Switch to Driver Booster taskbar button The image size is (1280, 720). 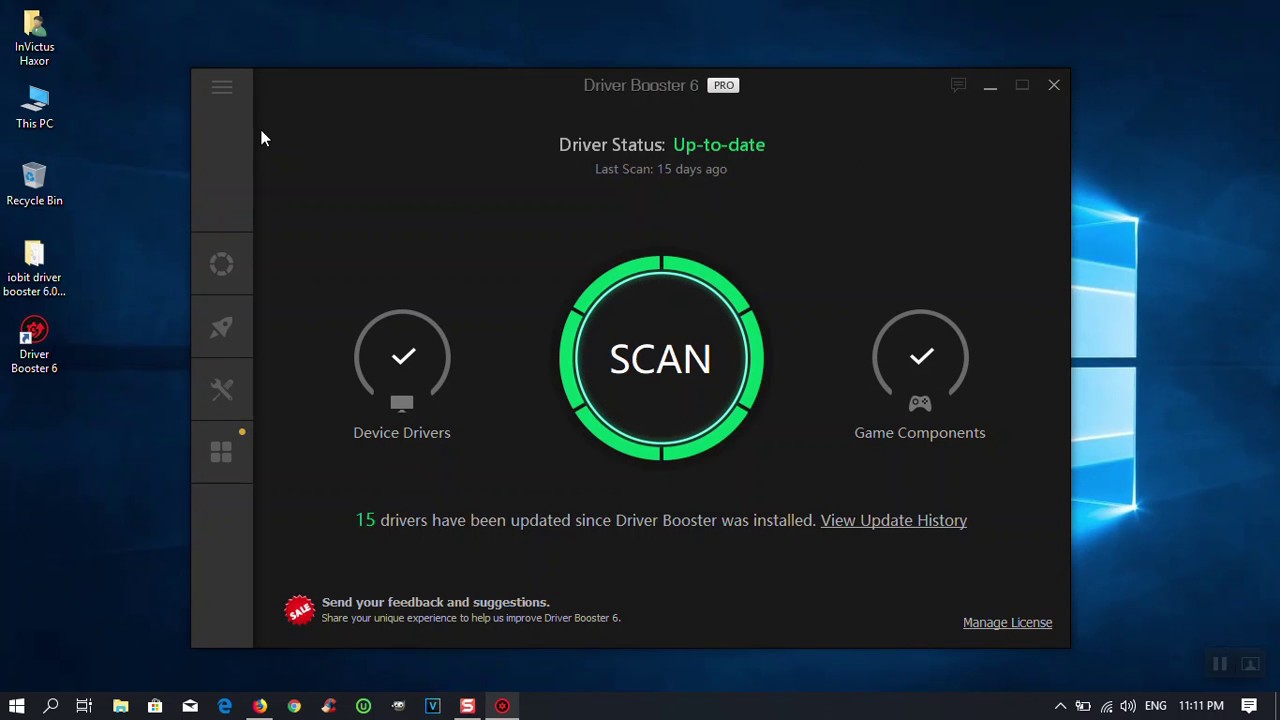502,706
